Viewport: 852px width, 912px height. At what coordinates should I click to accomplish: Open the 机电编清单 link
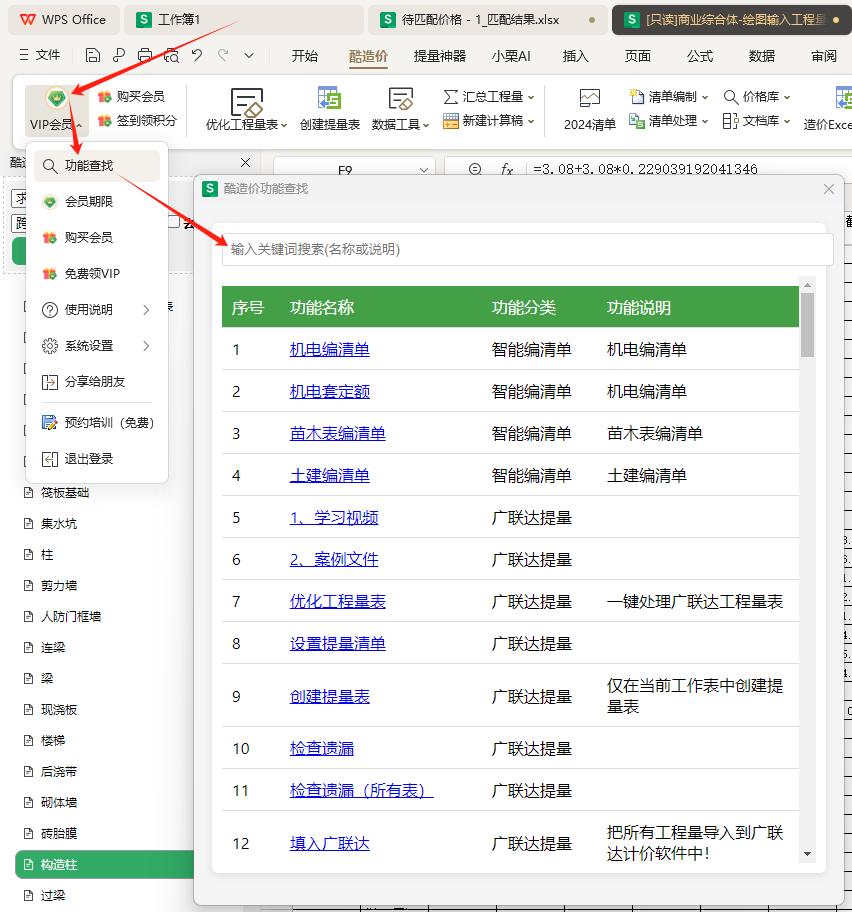tap(329, 350)
